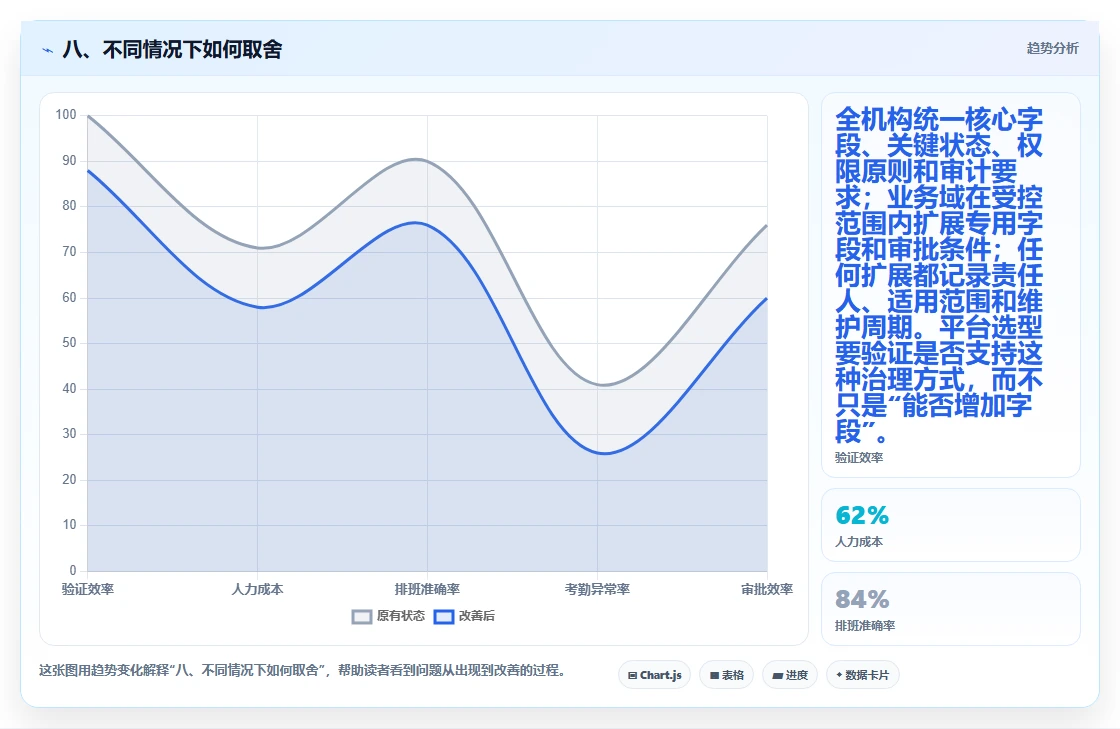Click the section title 八、不同情况下如何取舍
Viewport: 1120px width, 729px height.
click(x=172, y=49)
